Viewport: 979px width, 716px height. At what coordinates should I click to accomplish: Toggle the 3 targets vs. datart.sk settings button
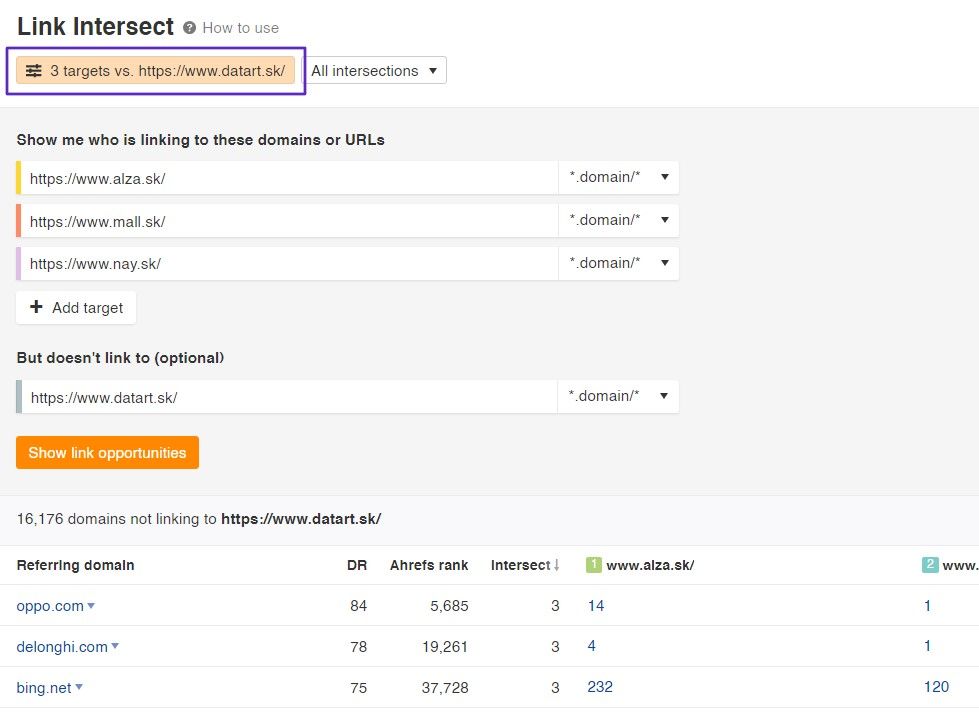point(155,71)
